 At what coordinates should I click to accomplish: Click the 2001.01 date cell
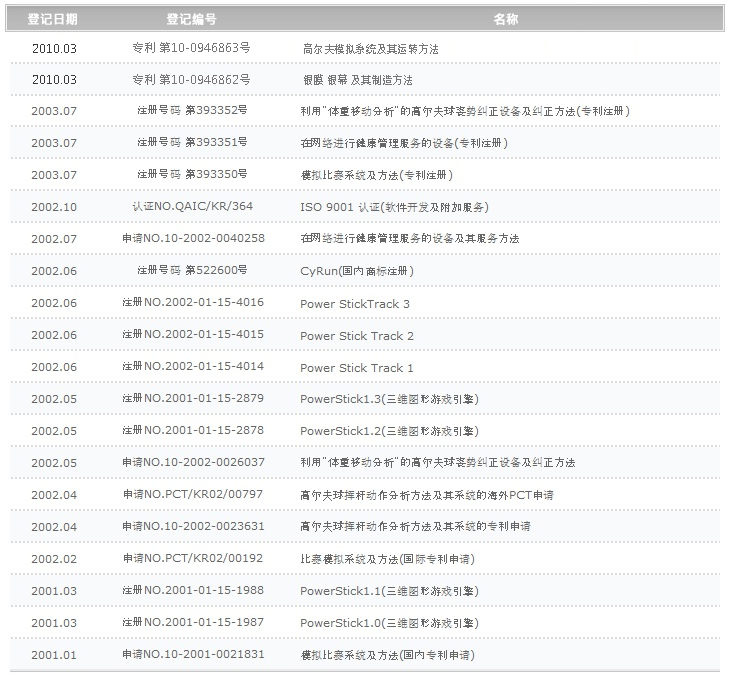point(54,655)
